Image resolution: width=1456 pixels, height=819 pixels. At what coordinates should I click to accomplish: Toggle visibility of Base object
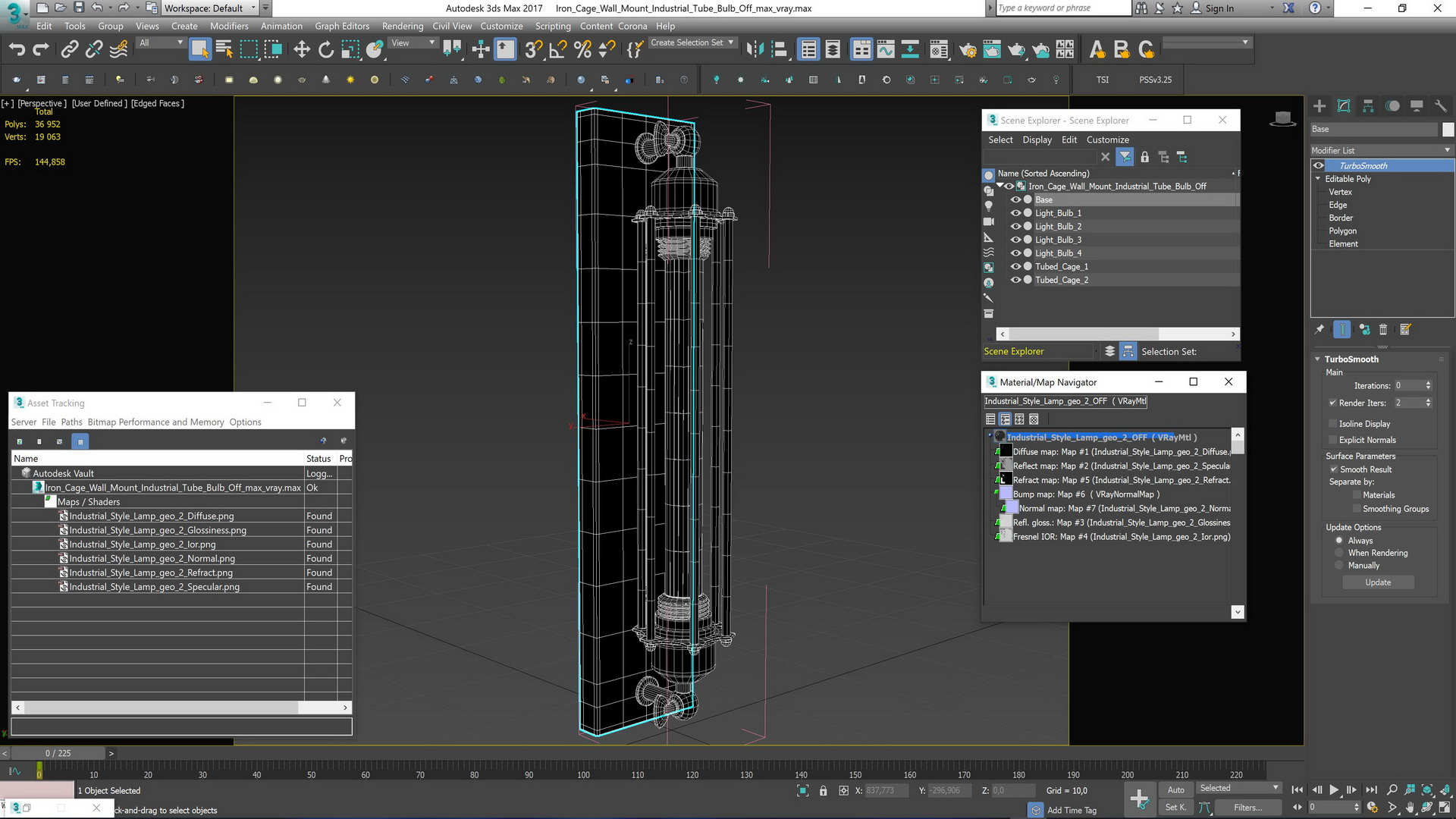pyautogui.click(x=1015, y=199)
